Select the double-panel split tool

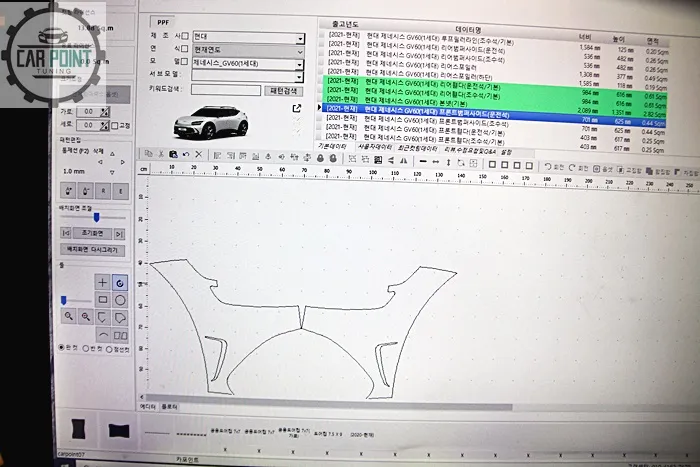click(120, 335)
